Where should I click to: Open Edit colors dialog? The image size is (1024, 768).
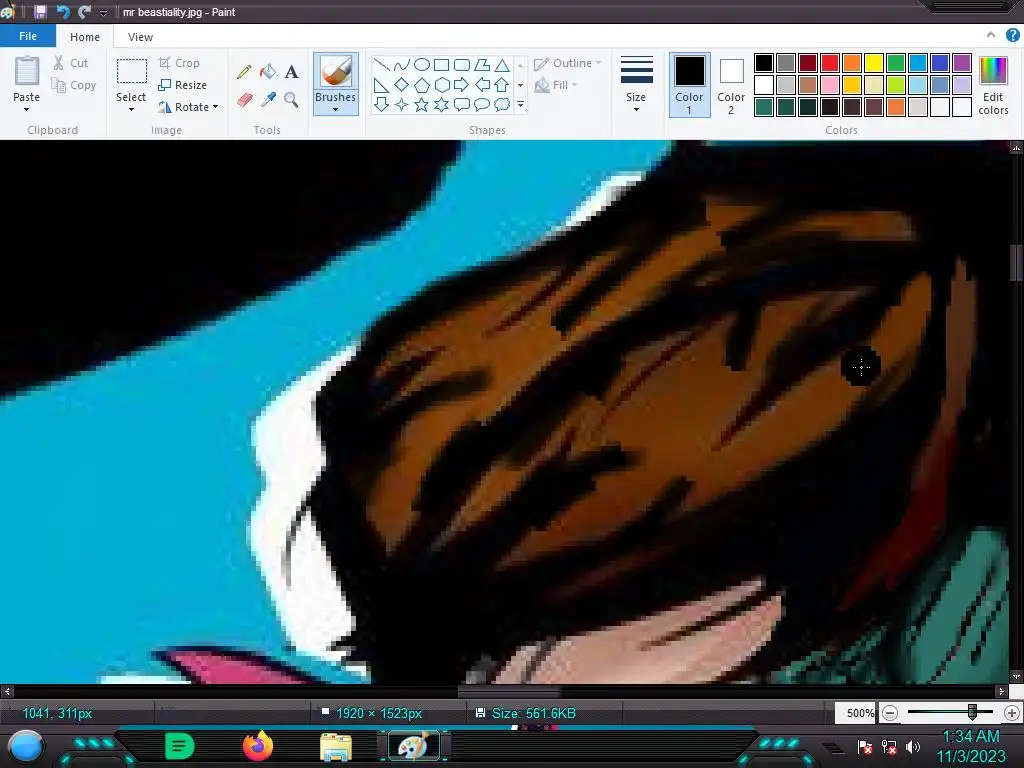click(x=993, y=86)
